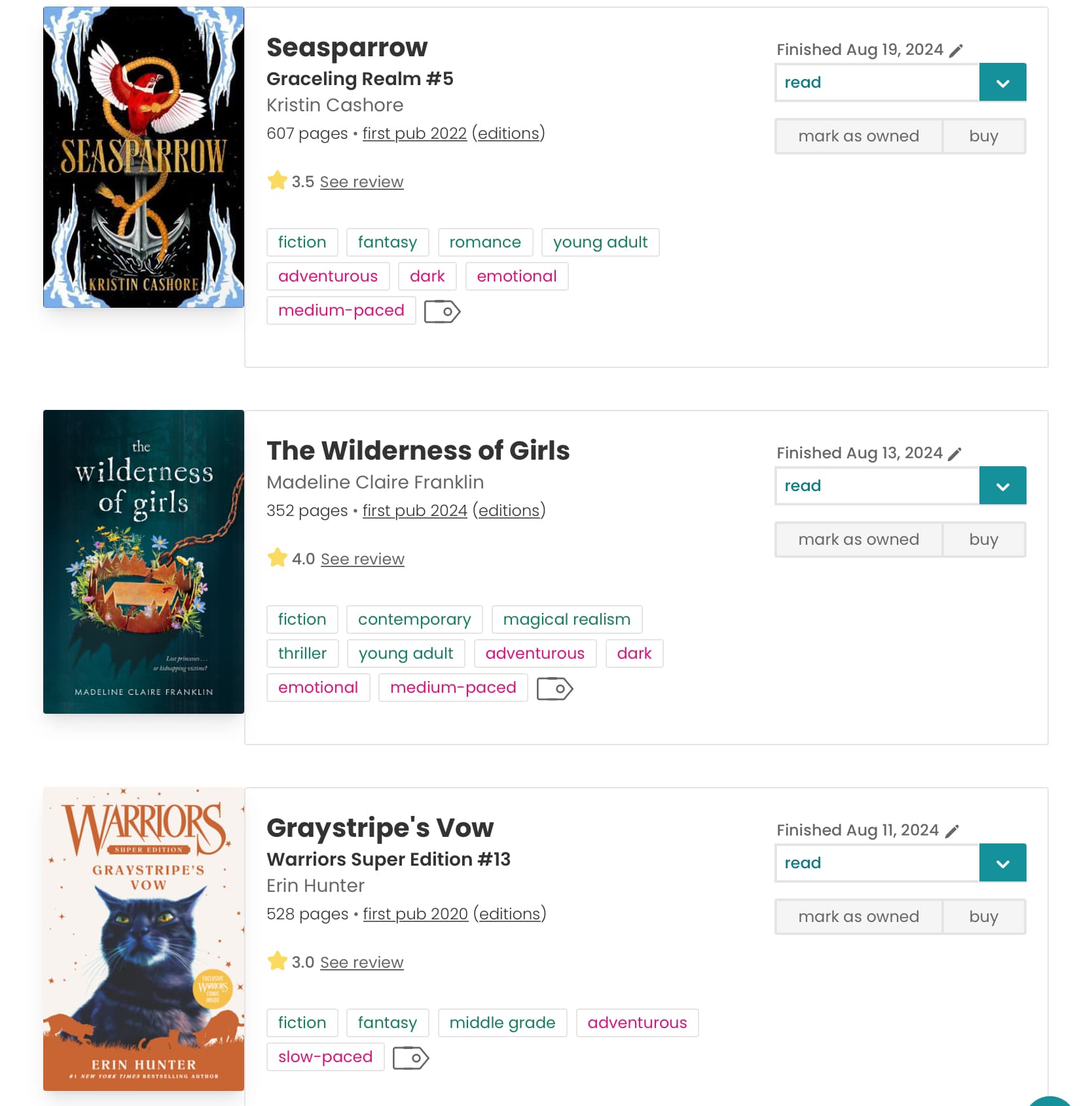Open Wilderness of Girls book cover
1092x1106 pixels.
tap(143, 562)
